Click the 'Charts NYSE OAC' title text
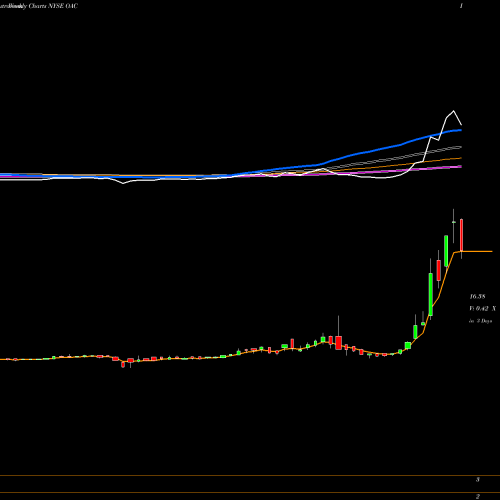 [53, 6]
